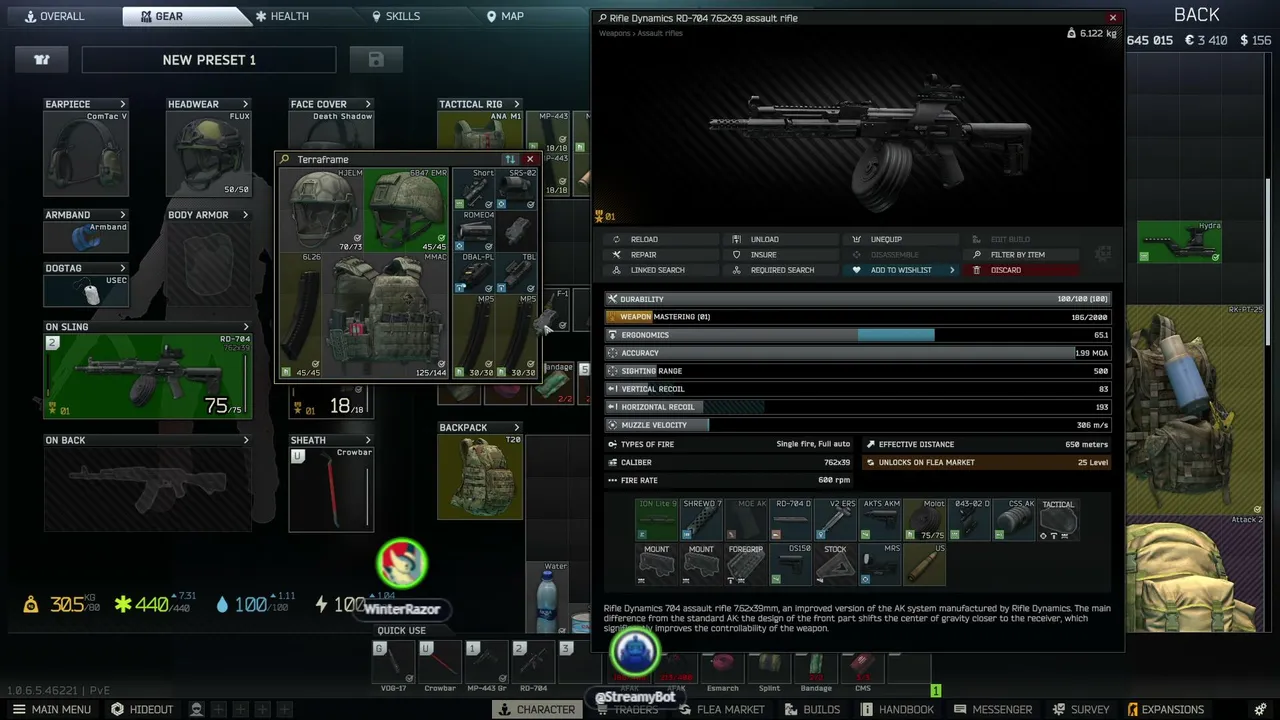Use the CMS surgical kit quick slot
This screenshot has height=720, width=1280.
862,666
